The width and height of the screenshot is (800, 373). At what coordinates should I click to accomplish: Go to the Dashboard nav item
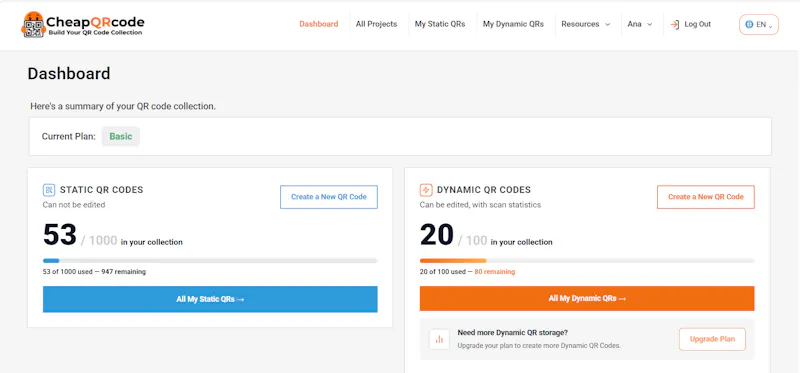tap(318, 24)
